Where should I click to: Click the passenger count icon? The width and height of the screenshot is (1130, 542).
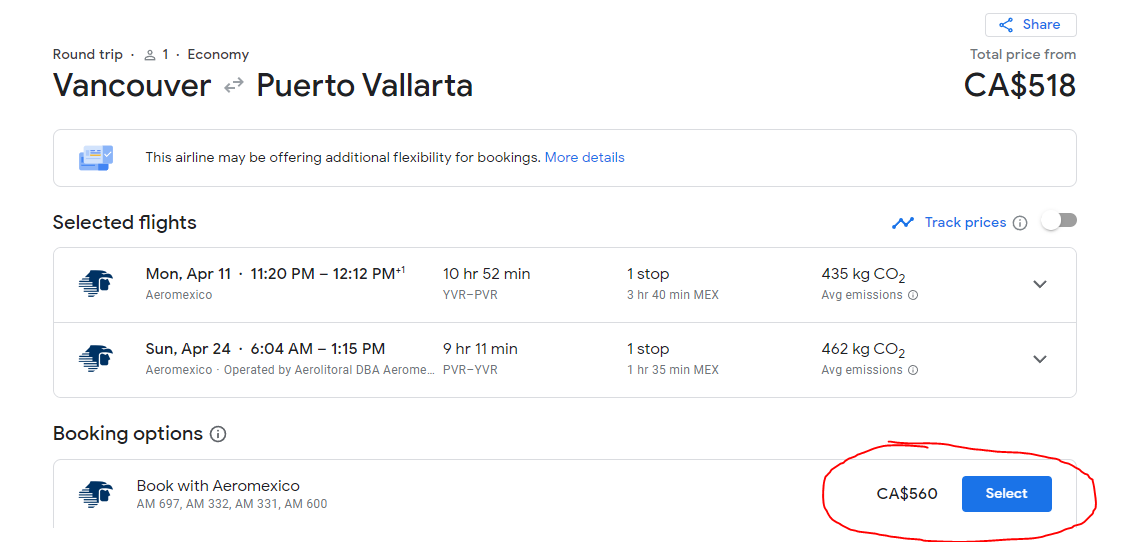point(150,55)
